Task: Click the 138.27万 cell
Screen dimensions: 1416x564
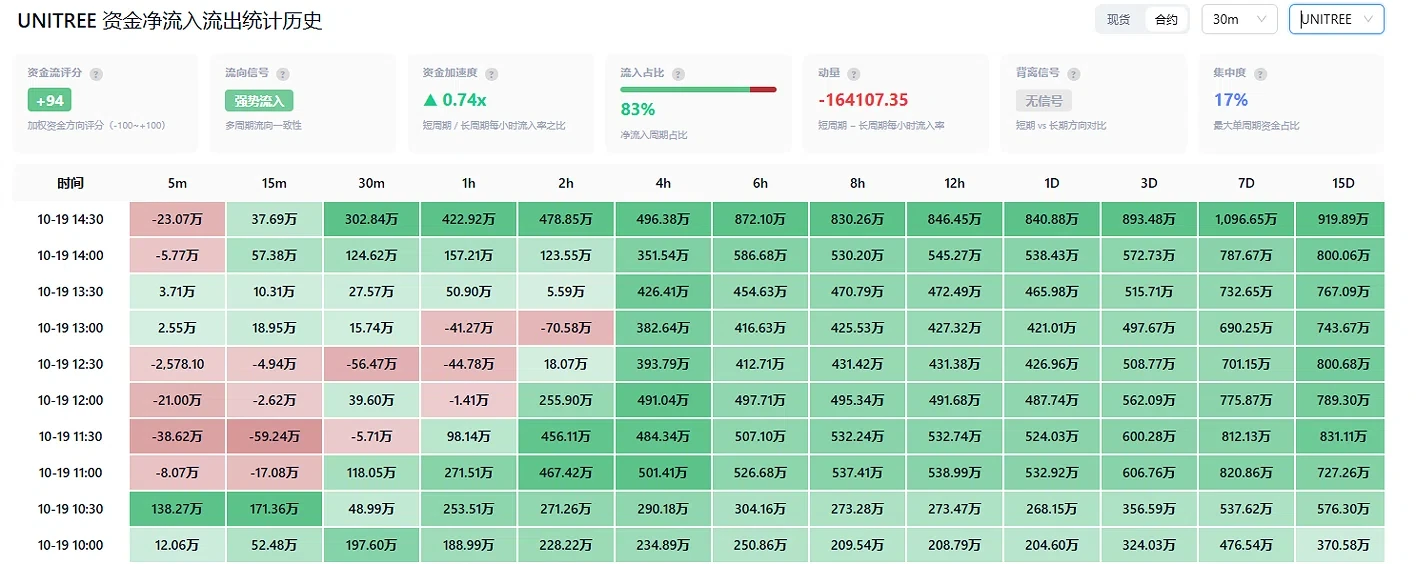Action: coord(177,509)
